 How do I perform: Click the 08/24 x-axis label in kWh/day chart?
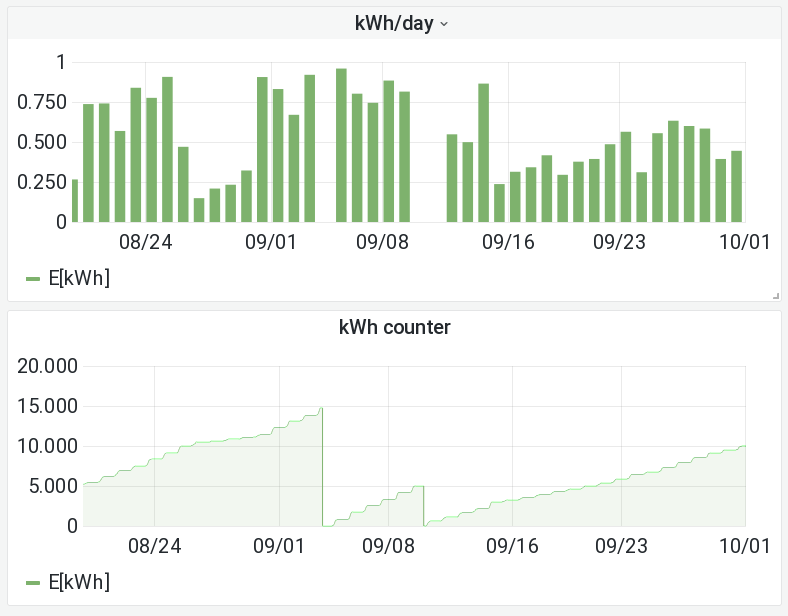pyautogui.click(x=146, y=242)
